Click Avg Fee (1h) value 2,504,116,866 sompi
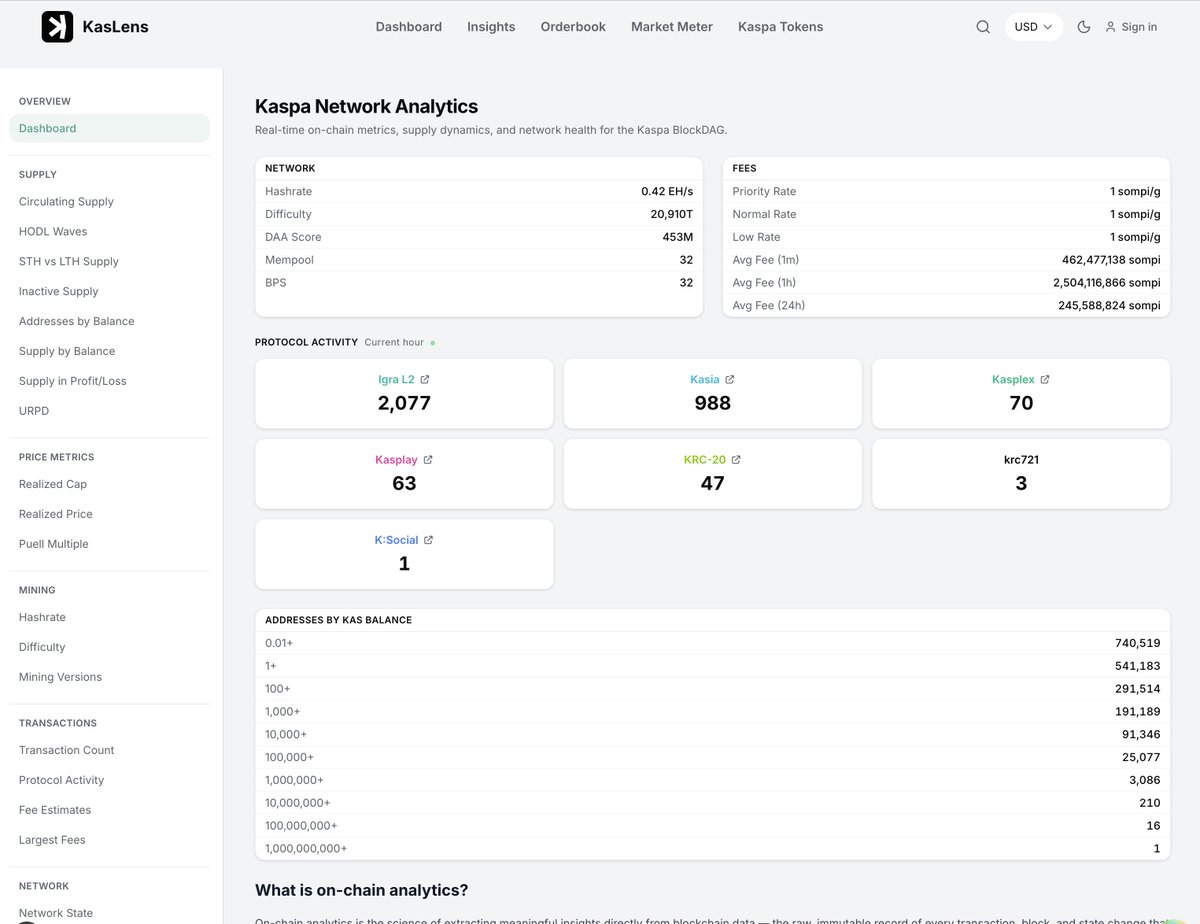 [1107, 283]
